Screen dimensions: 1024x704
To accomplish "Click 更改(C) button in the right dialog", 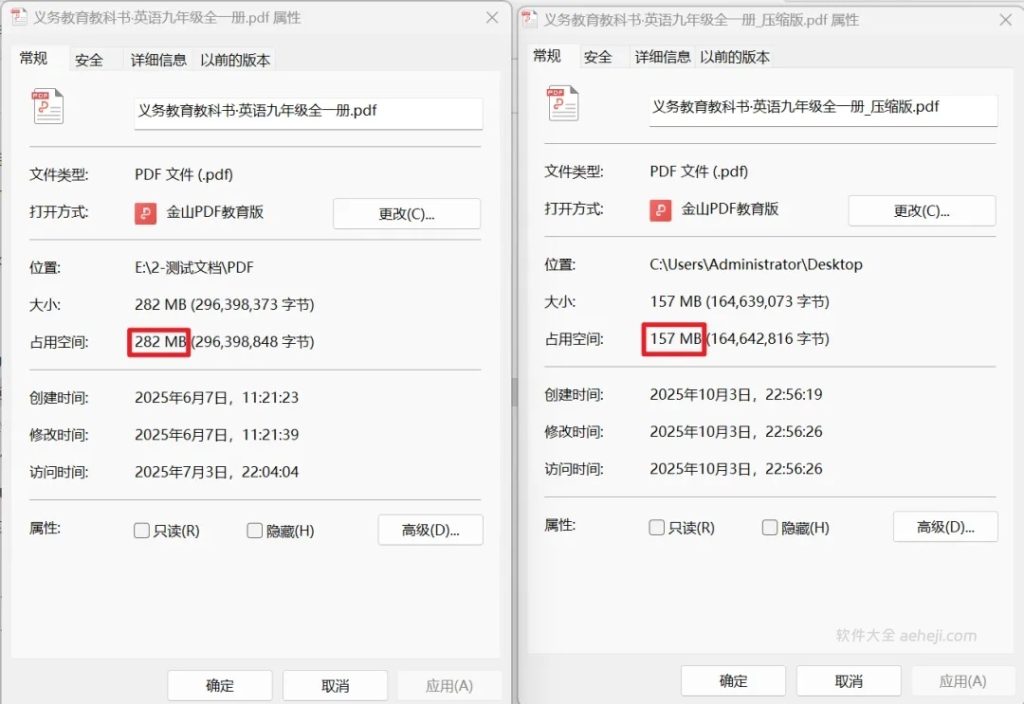I will point(921,211).
